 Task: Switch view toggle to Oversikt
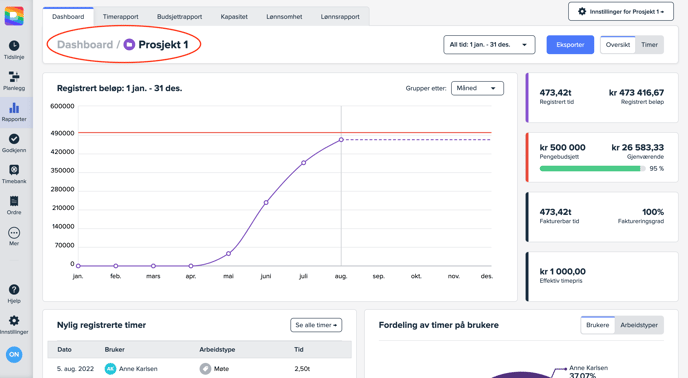coord(618,45)
